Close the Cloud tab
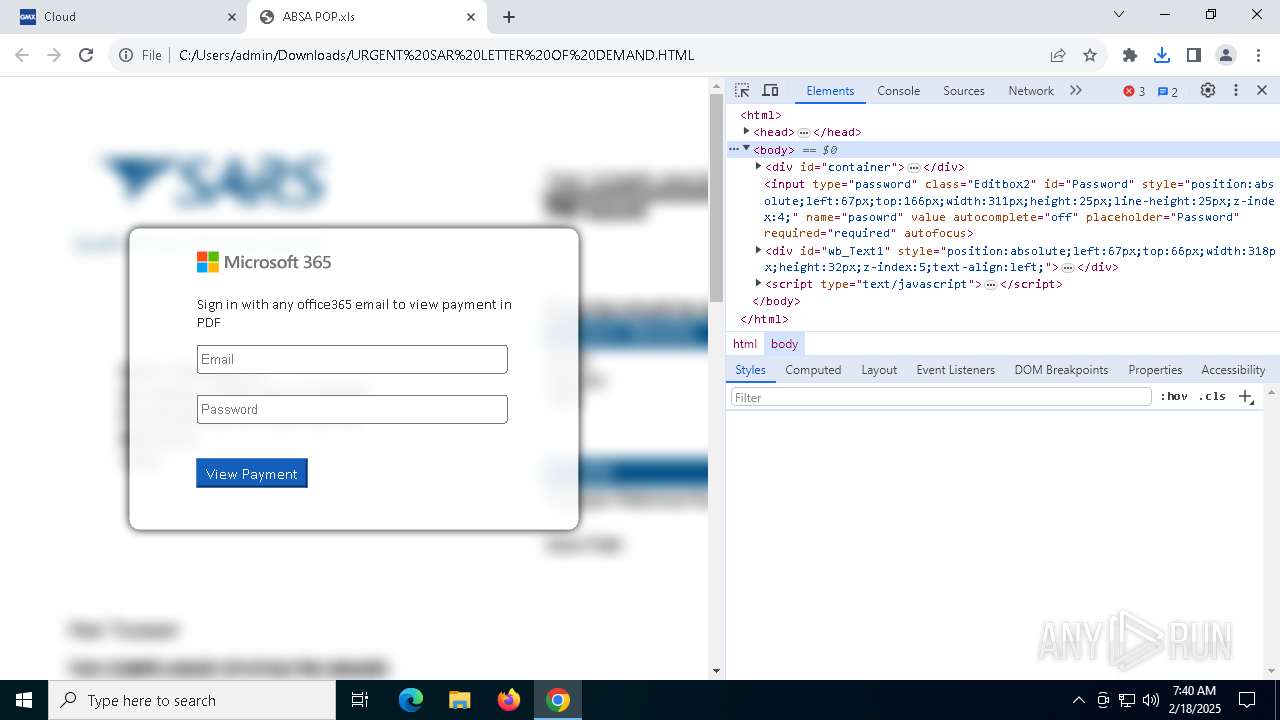Image resolution: width=1280 pixels, height=720 pixels. click(x=232, y=17)
